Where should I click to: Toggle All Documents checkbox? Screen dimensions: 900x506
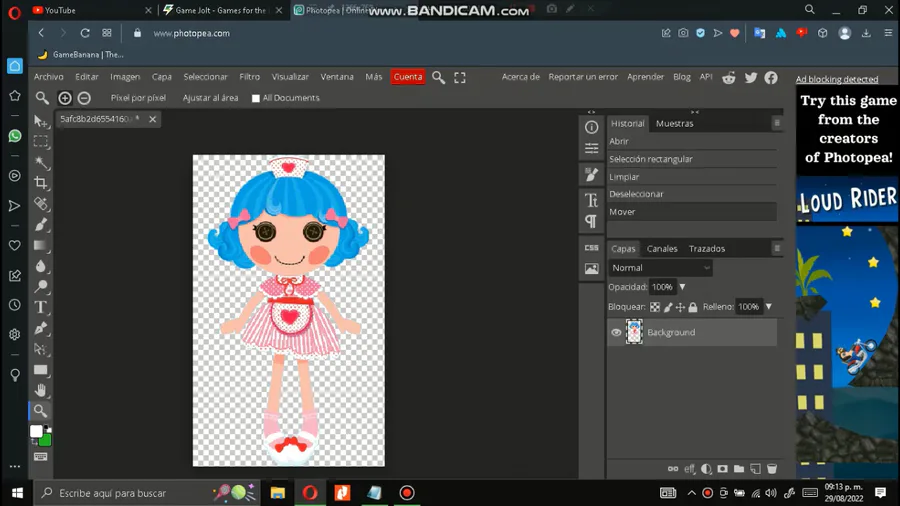point(256,99)
